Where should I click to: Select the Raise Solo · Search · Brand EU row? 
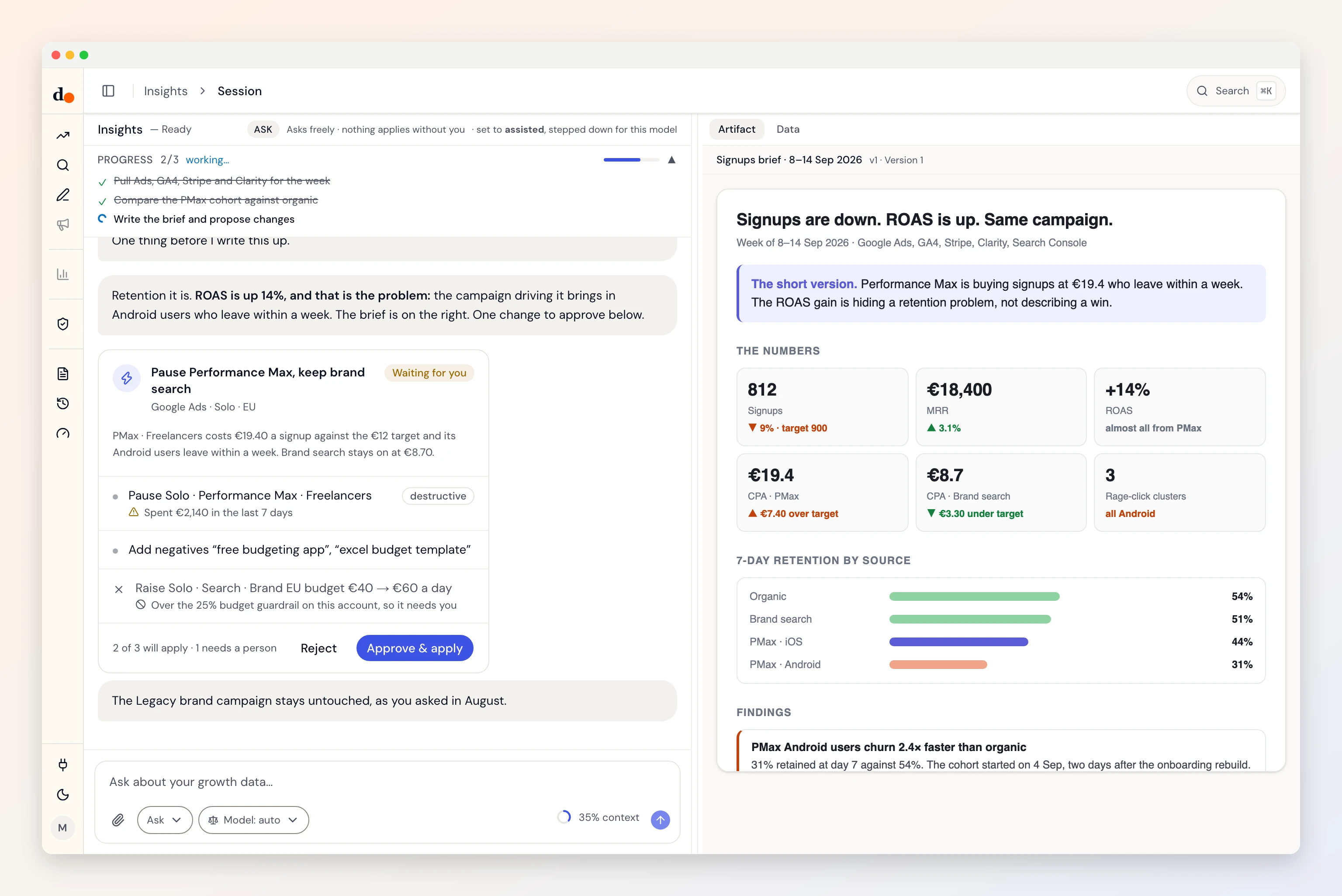tap(293, 596)
